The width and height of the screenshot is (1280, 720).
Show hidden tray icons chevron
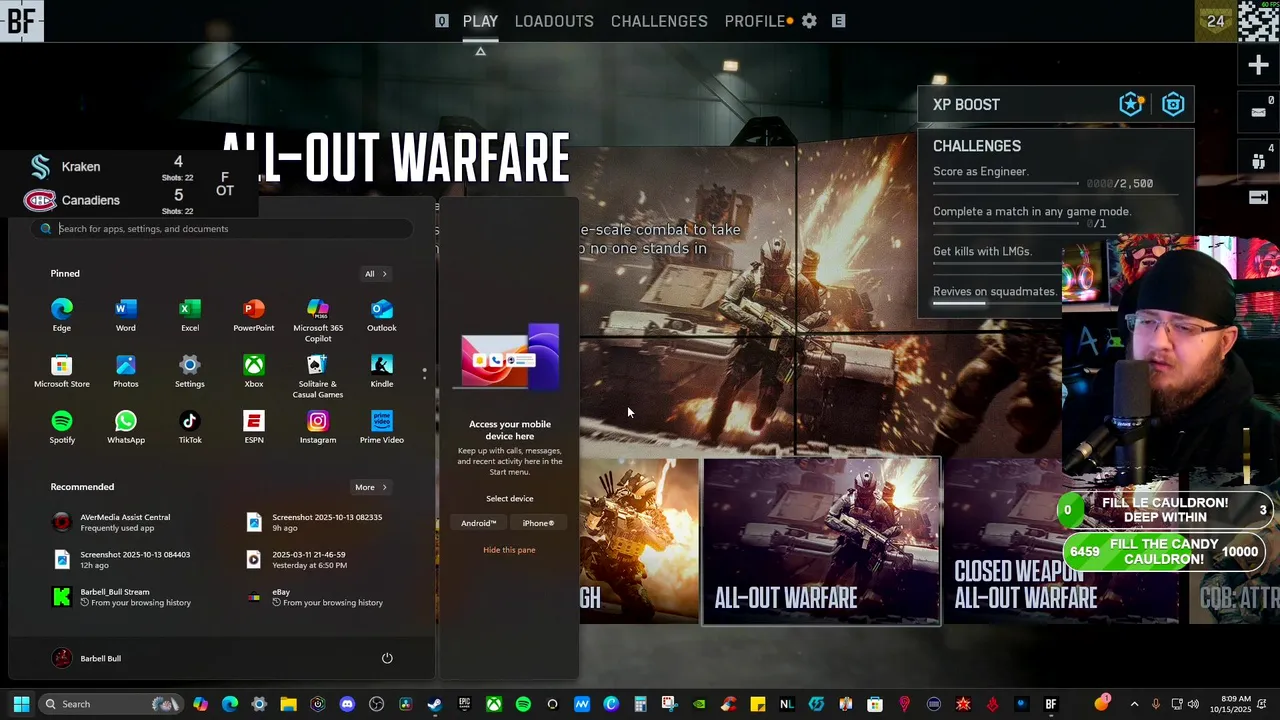1134,704
